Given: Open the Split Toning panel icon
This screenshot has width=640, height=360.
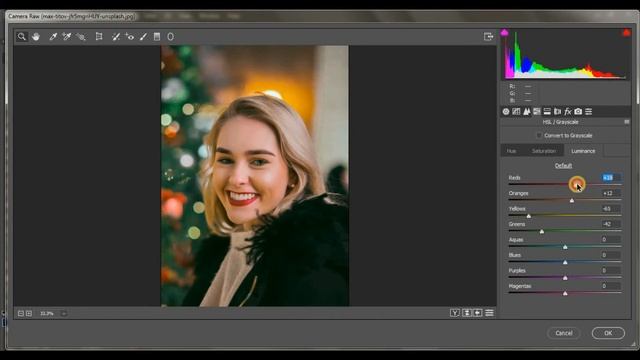Looking at the screenshot, I should (547, 111).
